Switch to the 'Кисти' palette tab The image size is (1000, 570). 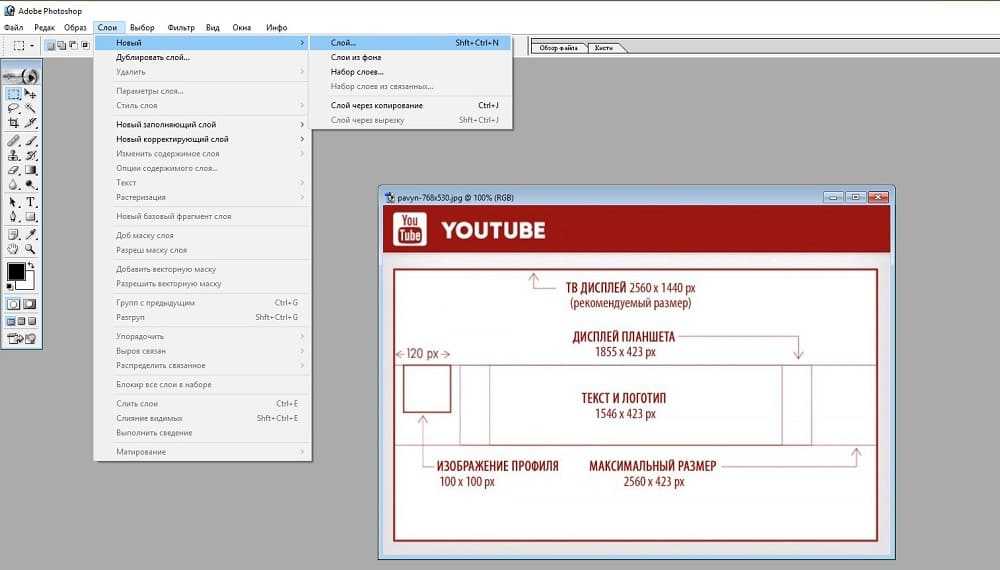[x=603, y=48]
